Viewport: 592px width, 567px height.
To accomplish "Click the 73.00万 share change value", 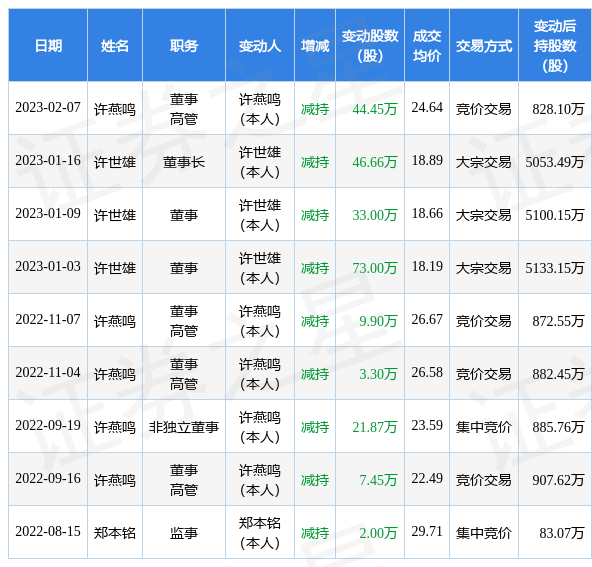I will [x=375, y=268].
